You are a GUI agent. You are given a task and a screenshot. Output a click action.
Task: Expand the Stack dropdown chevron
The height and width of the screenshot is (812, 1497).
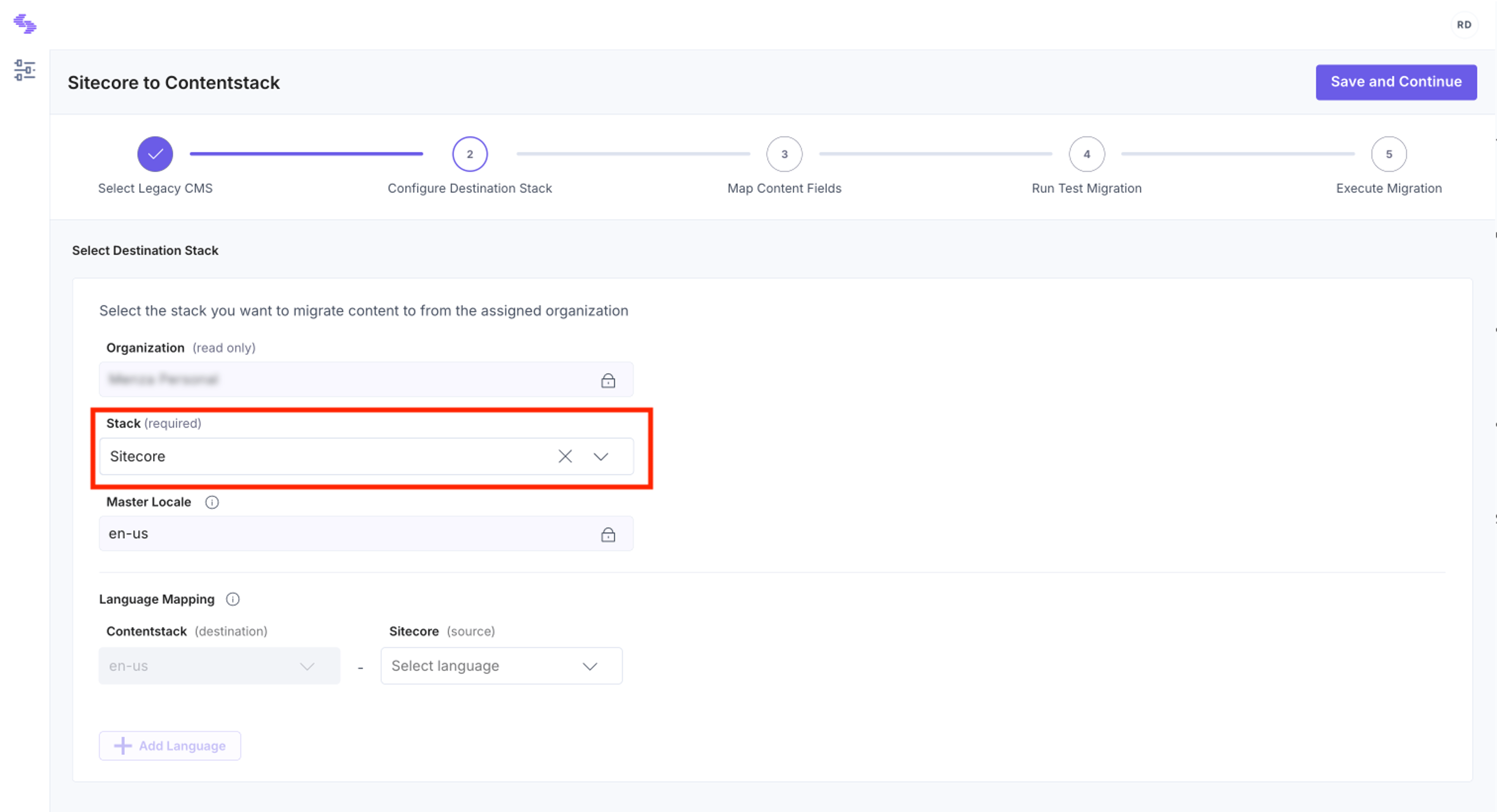[x=600, y=457]
